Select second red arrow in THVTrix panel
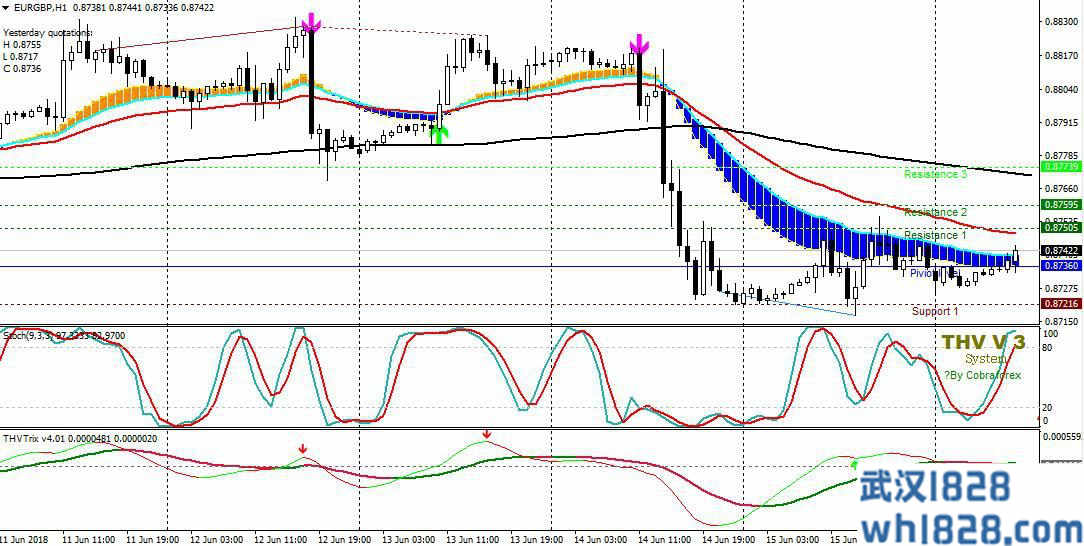Screen dimensions: 1084x546 tap(487, 435)
